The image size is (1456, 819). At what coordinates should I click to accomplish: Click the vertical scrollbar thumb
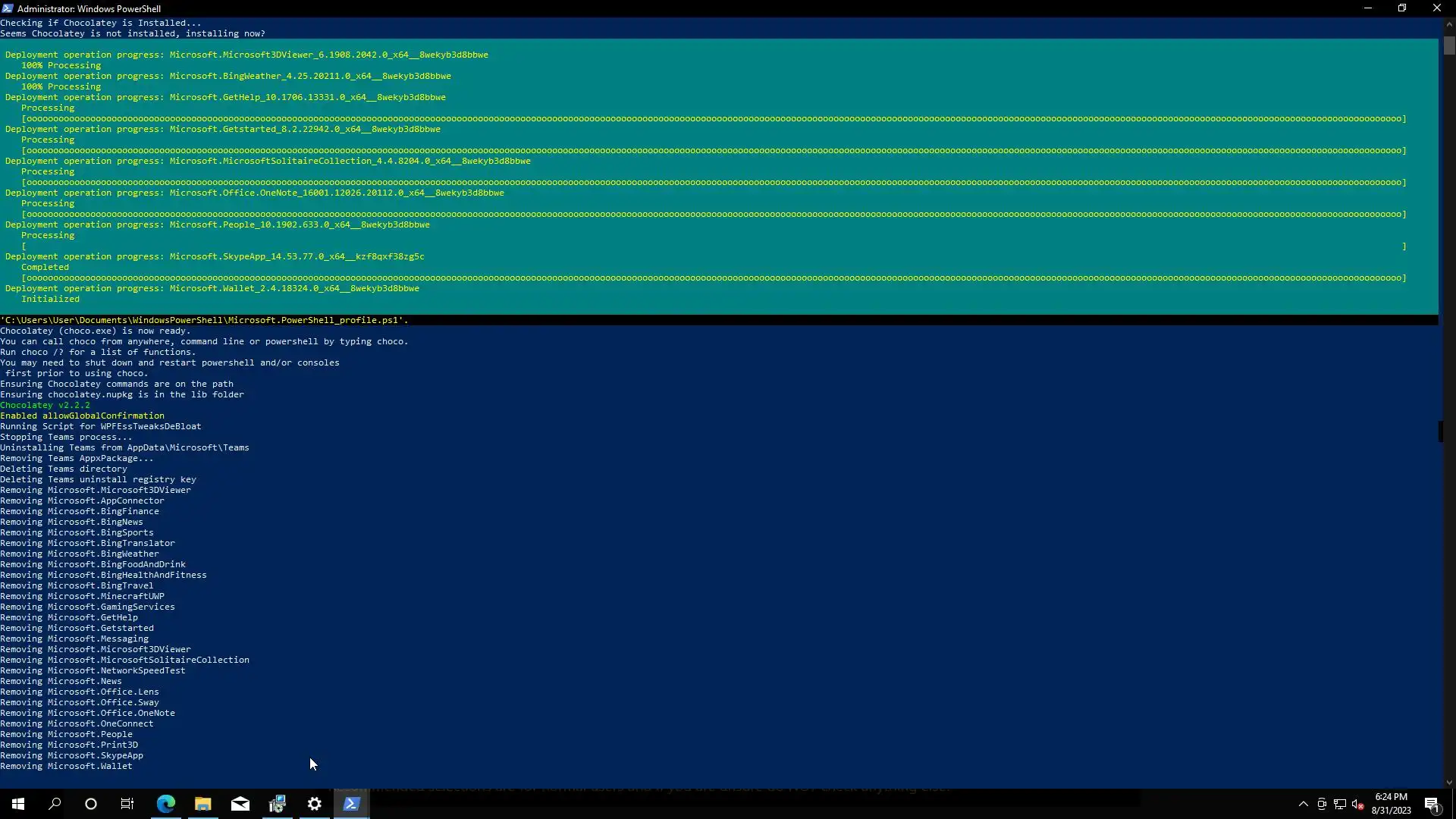[1449, 45]
